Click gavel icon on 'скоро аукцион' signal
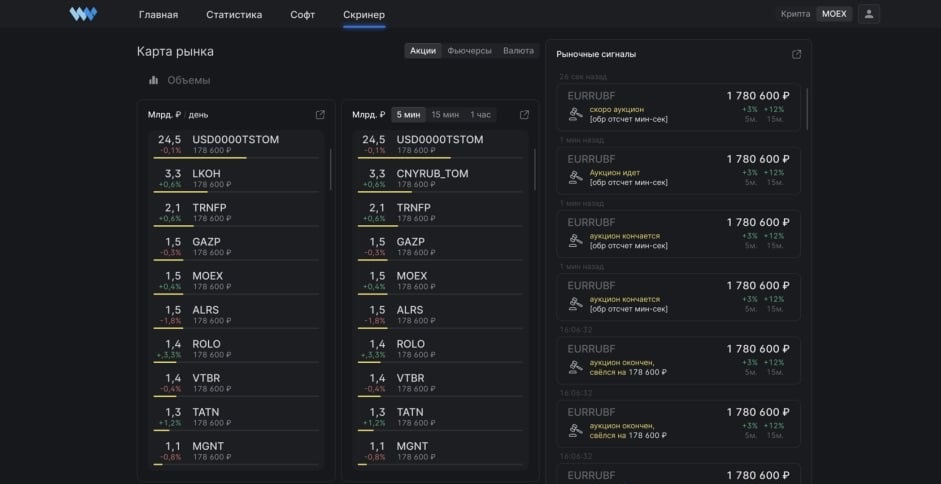Image resolution: width=941 pixels, height=484 pixels. coord(575,114)
